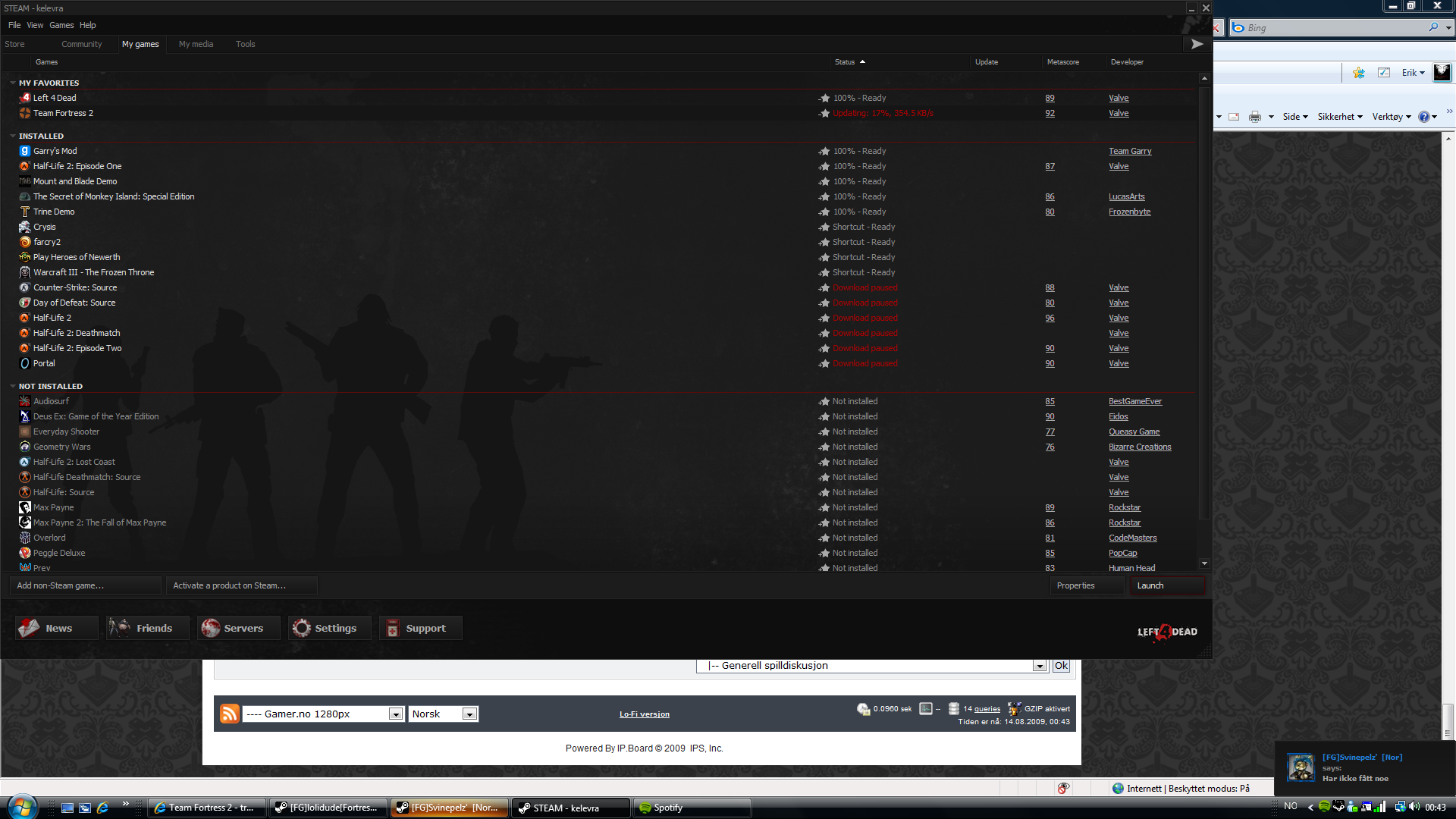Open the Lo-Fi versjon link
The height and width of the screenshot is (819, 1456).
tap(645, 714)
